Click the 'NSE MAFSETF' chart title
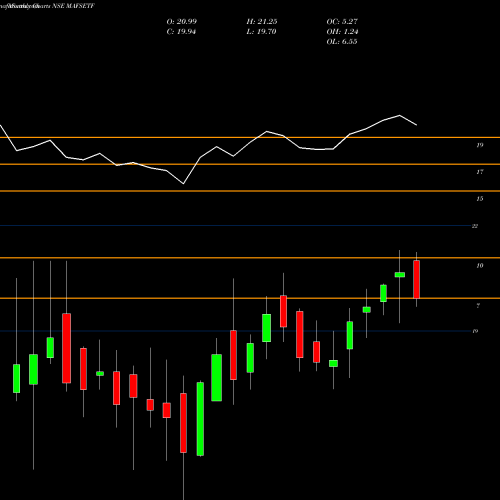Viewport: 500px width, 500px height. coord(73,6)
